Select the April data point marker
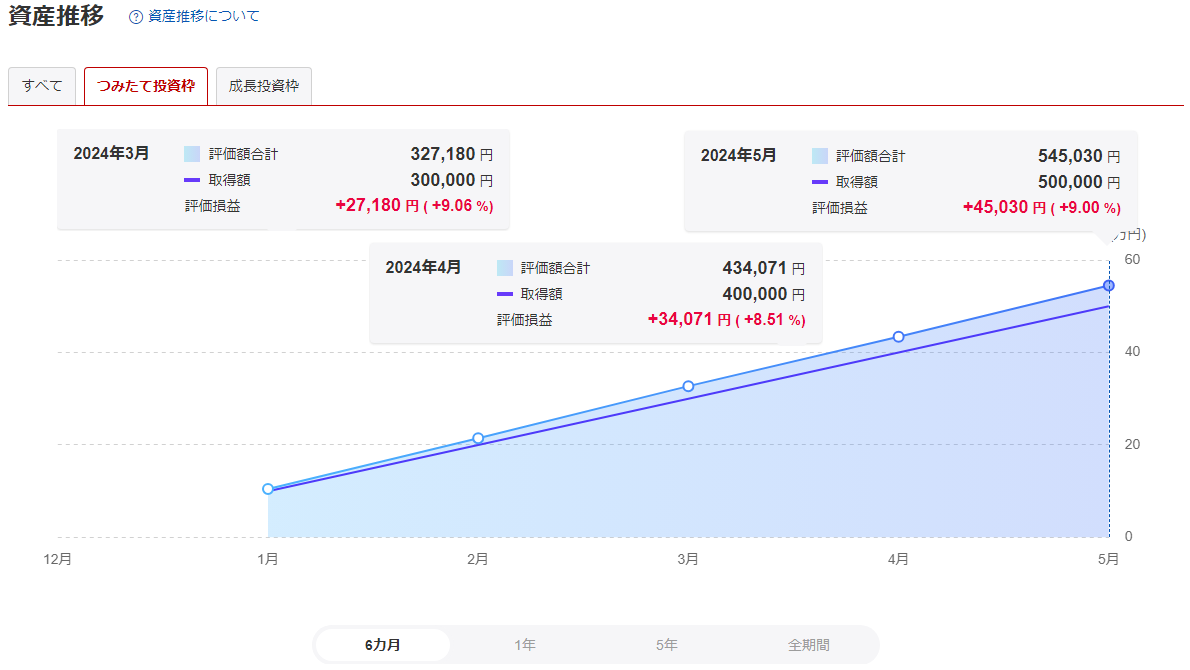This screenshot has width=1190, height=670. 898,337
